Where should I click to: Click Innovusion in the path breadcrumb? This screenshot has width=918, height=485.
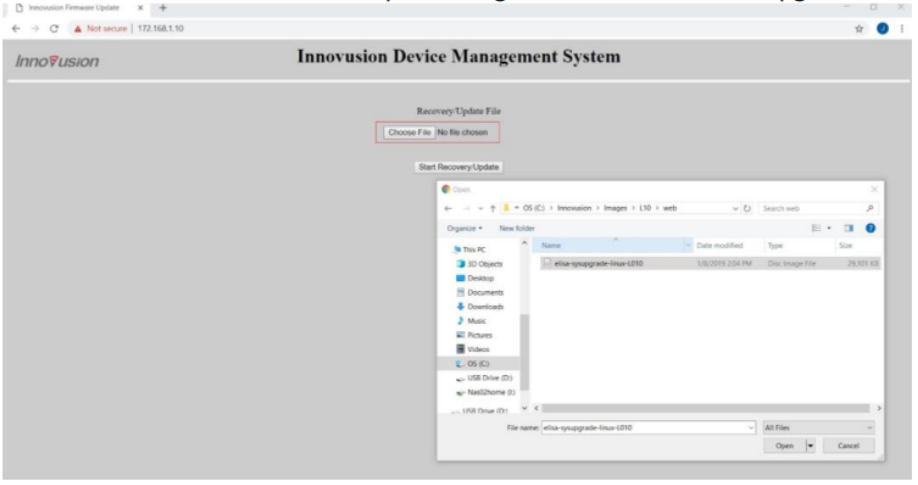point(574,208)
